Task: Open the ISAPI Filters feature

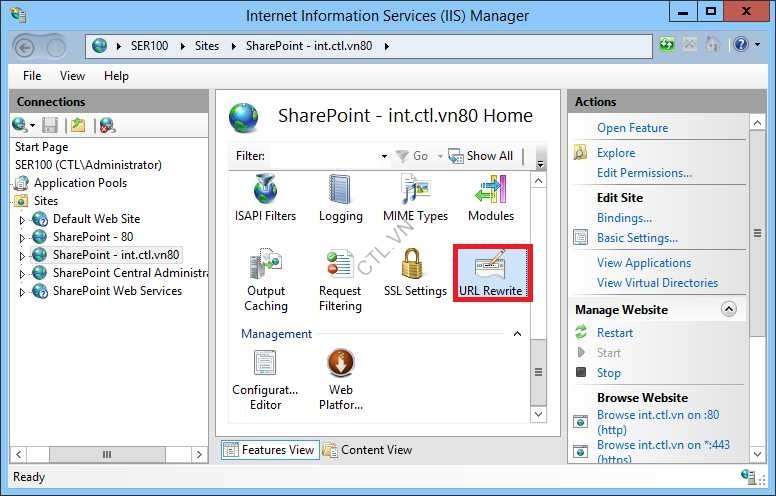Action: point(265,198)
